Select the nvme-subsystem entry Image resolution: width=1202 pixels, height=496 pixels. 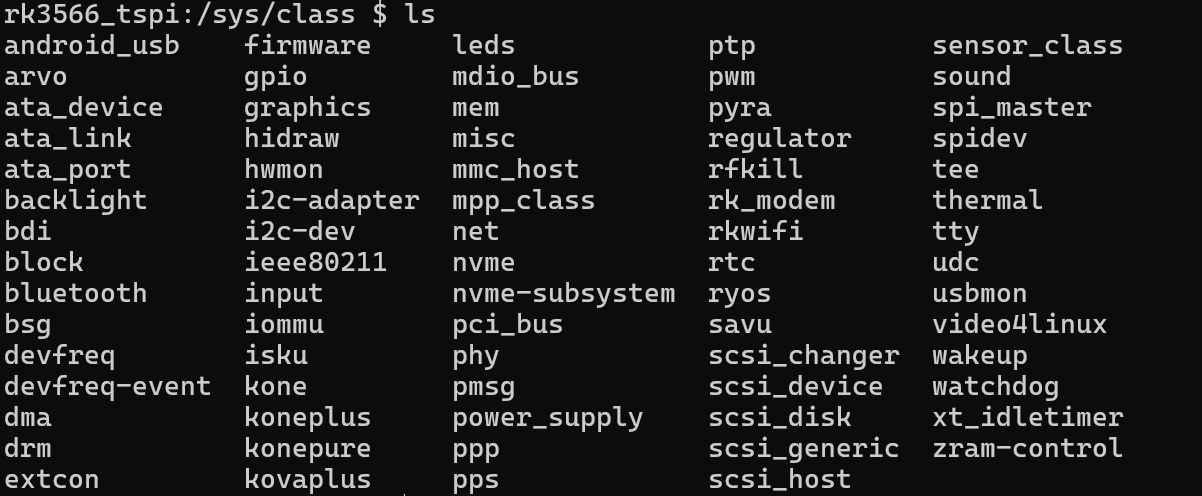coord(564,294)
